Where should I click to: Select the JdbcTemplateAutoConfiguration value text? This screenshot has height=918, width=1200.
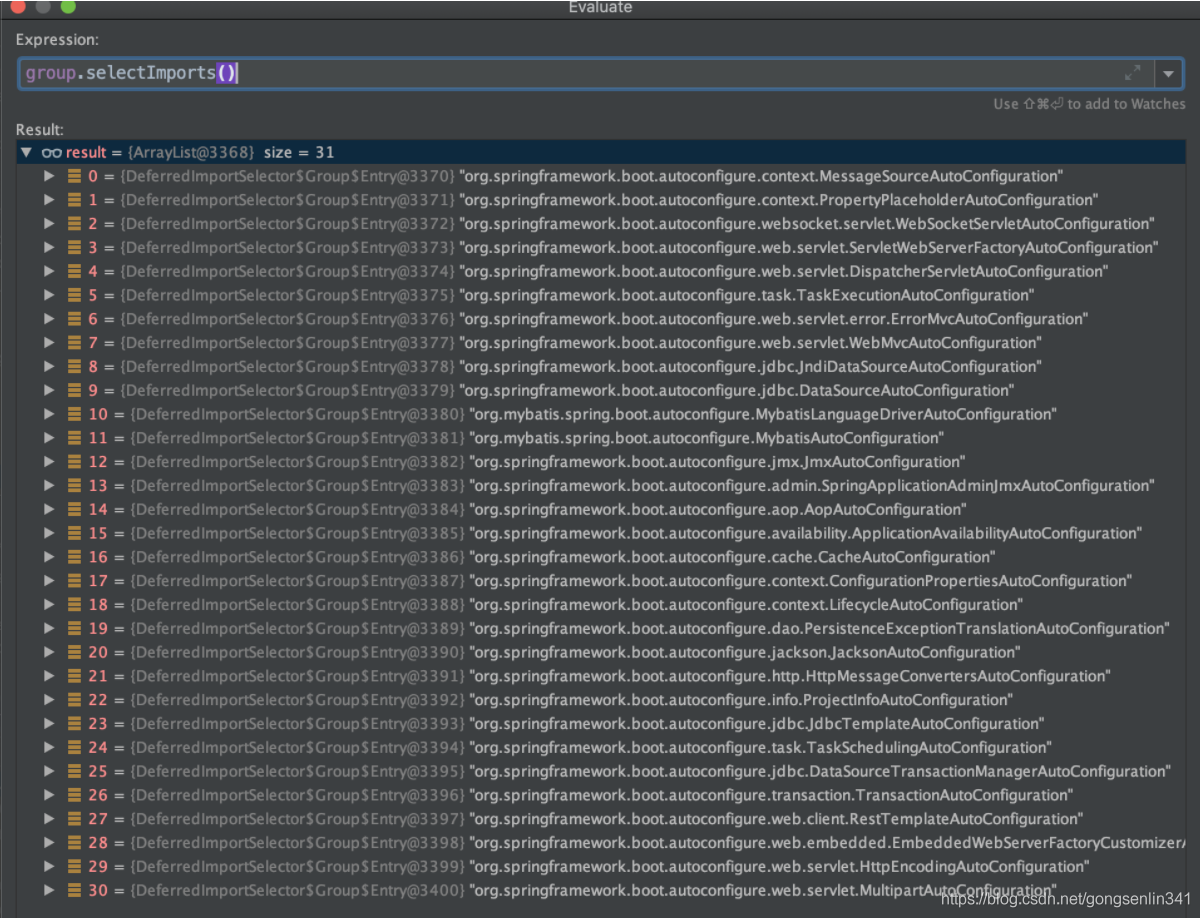coord(757,724)
